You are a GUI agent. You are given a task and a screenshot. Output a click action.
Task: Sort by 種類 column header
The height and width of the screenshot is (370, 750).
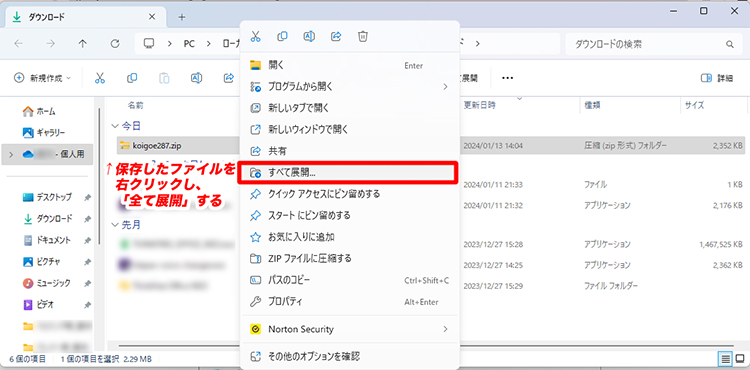click(592, 106)
